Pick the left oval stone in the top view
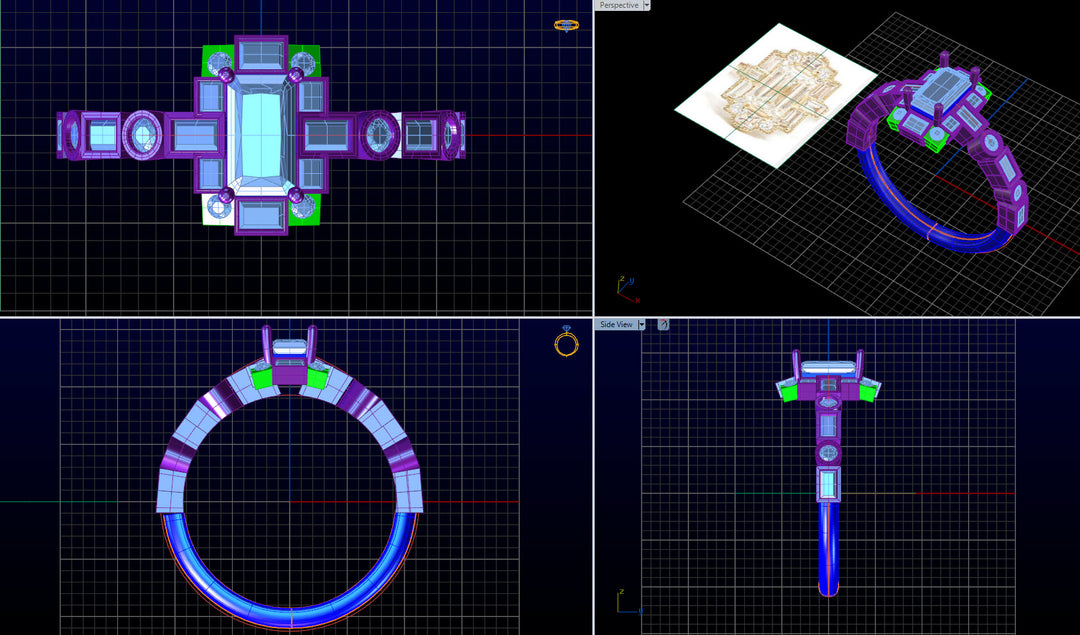 [x=142, y=134]
